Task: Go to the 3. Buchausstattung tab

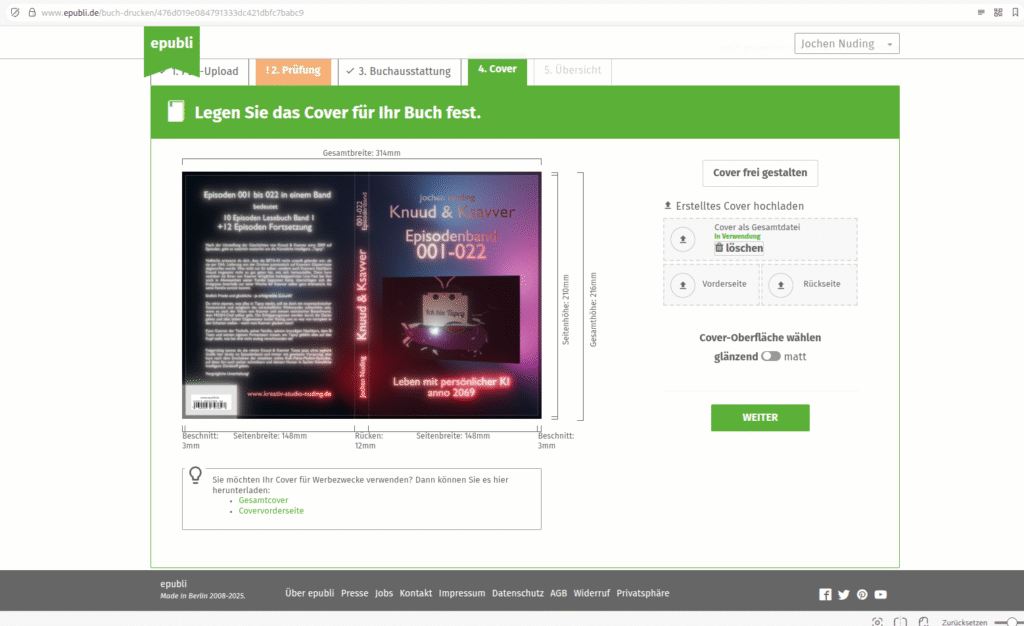Action: click(x=400, y=71)
